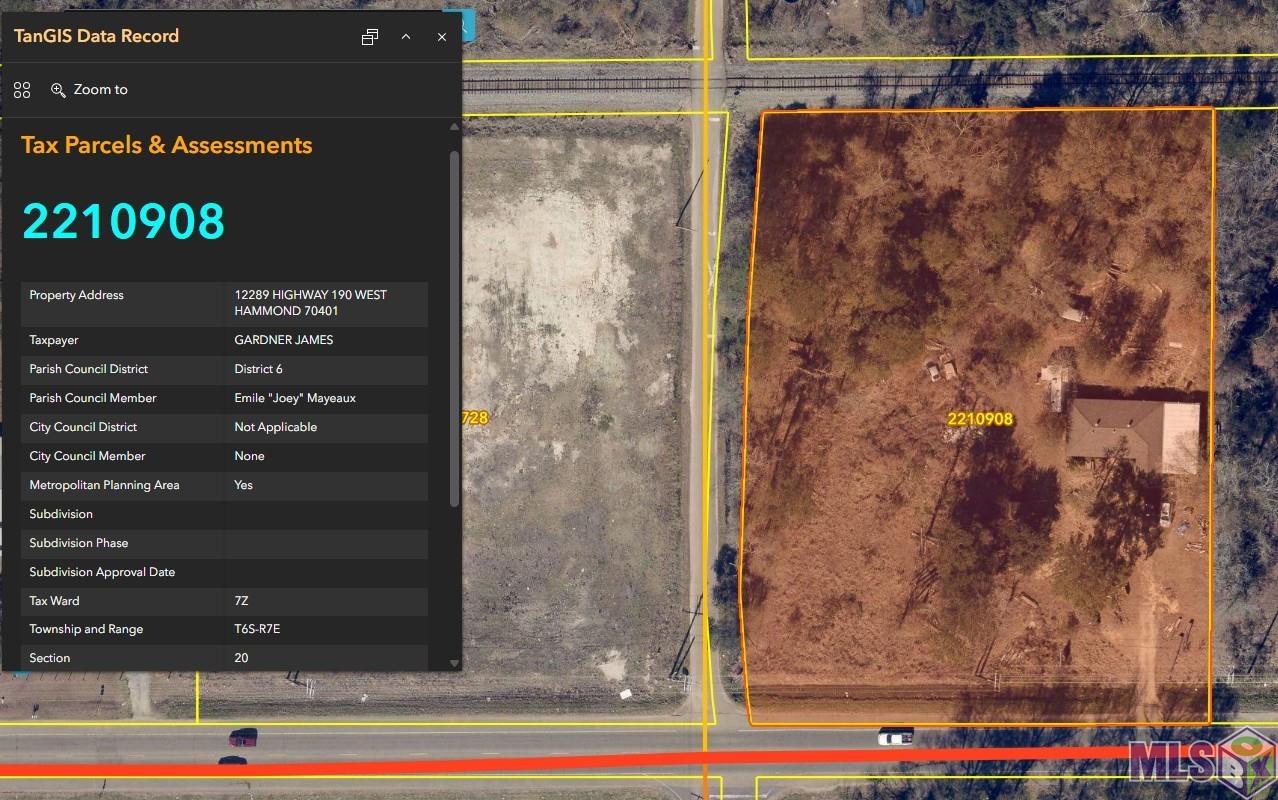The width and height of the screenshot is (1278, 800).
Task: Click the Taxpayer GARDNER JAMES row
Action: coord(224,340)
